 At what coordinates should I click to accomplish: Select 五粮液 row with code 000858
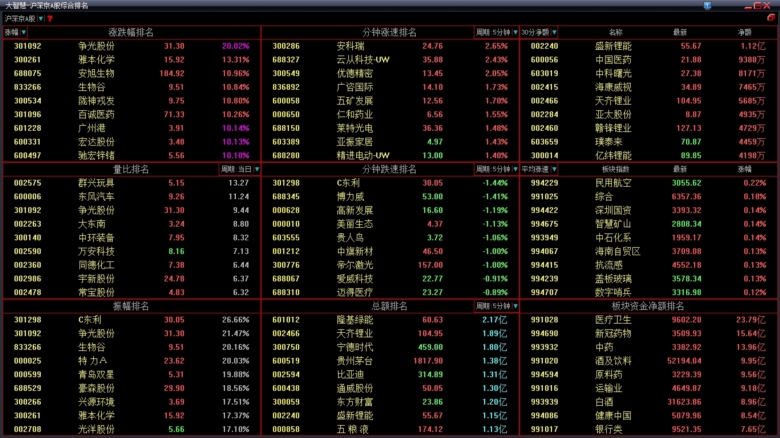390,429
